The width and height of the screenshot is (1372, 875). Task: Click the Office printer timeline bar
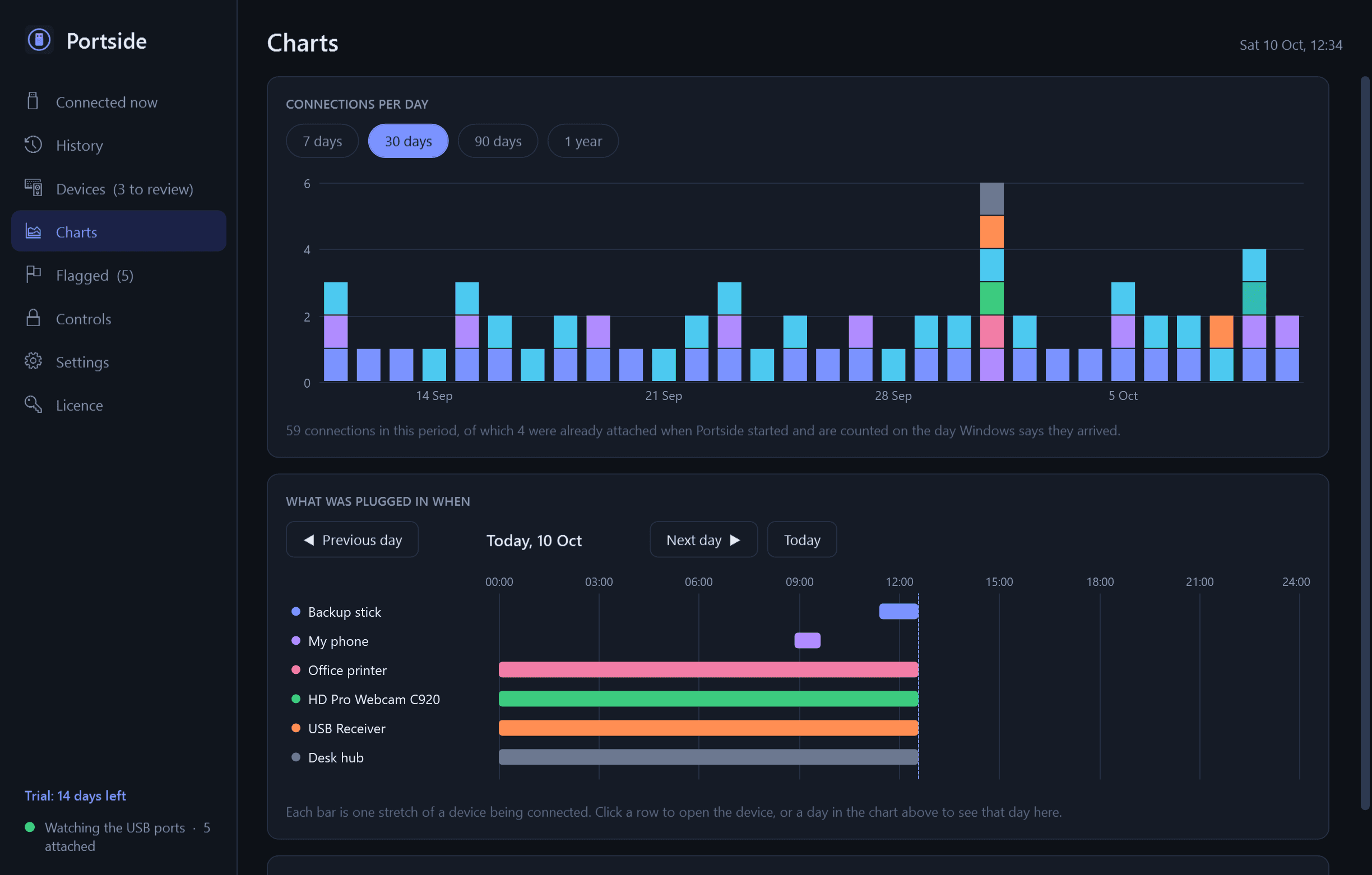pos(708,669)
